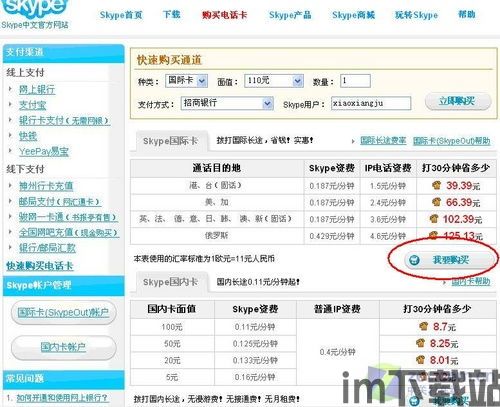
Task: Click the 0.429元/分钟 Skype rate cell
Action: [x=332, y=236]
